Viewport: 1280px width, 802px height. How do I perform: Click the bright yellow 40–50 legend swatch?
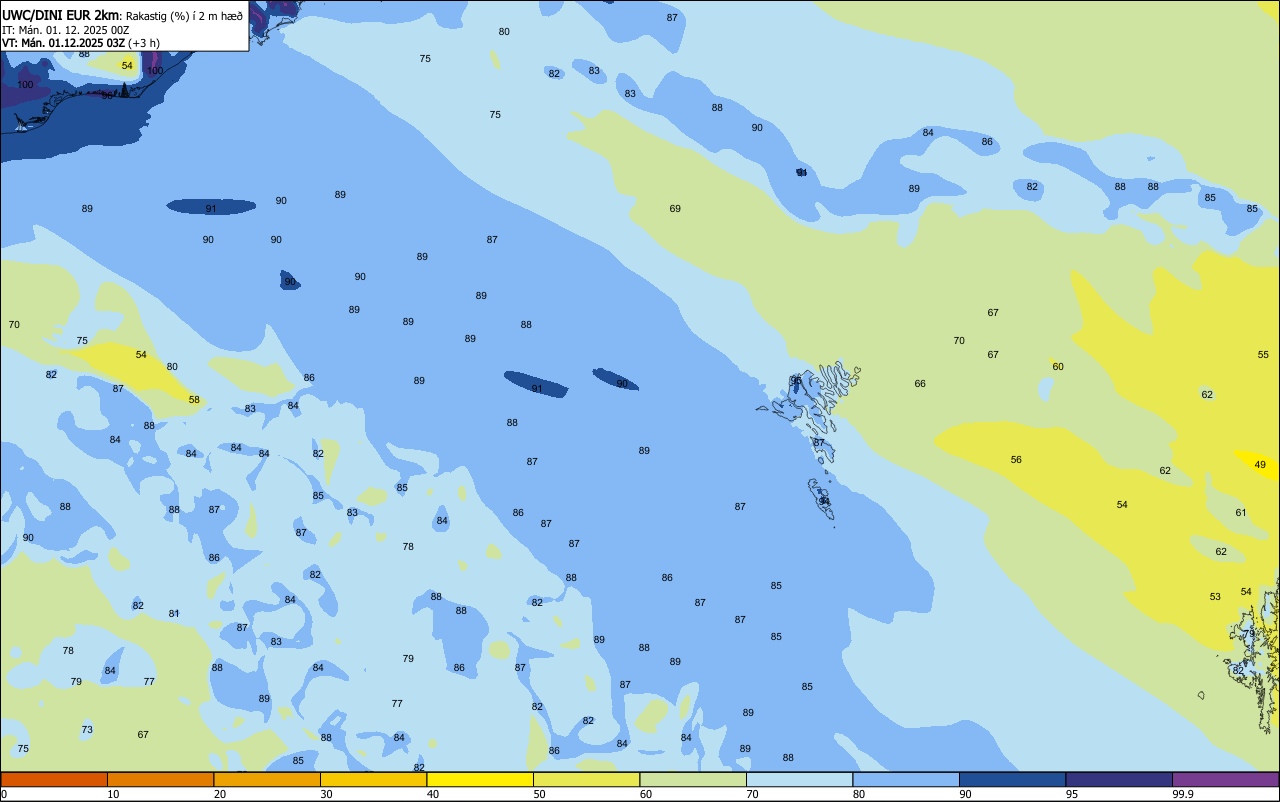[x=480, y=779]
